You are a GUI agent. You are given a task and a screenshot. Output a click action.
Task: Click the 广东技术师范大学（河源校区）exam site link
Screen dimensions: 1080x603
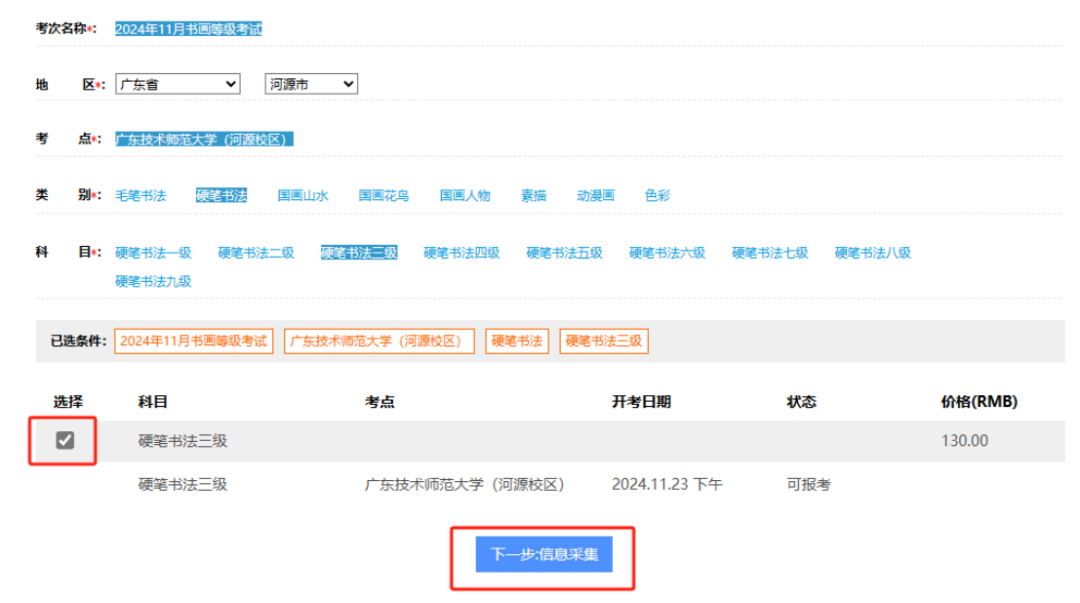coord(204,139)
